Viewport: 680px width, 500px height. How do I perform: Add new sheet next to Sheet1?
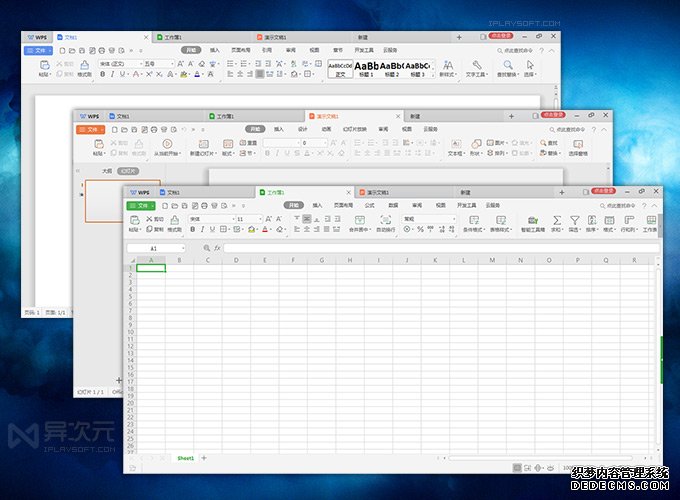[204, 458]
